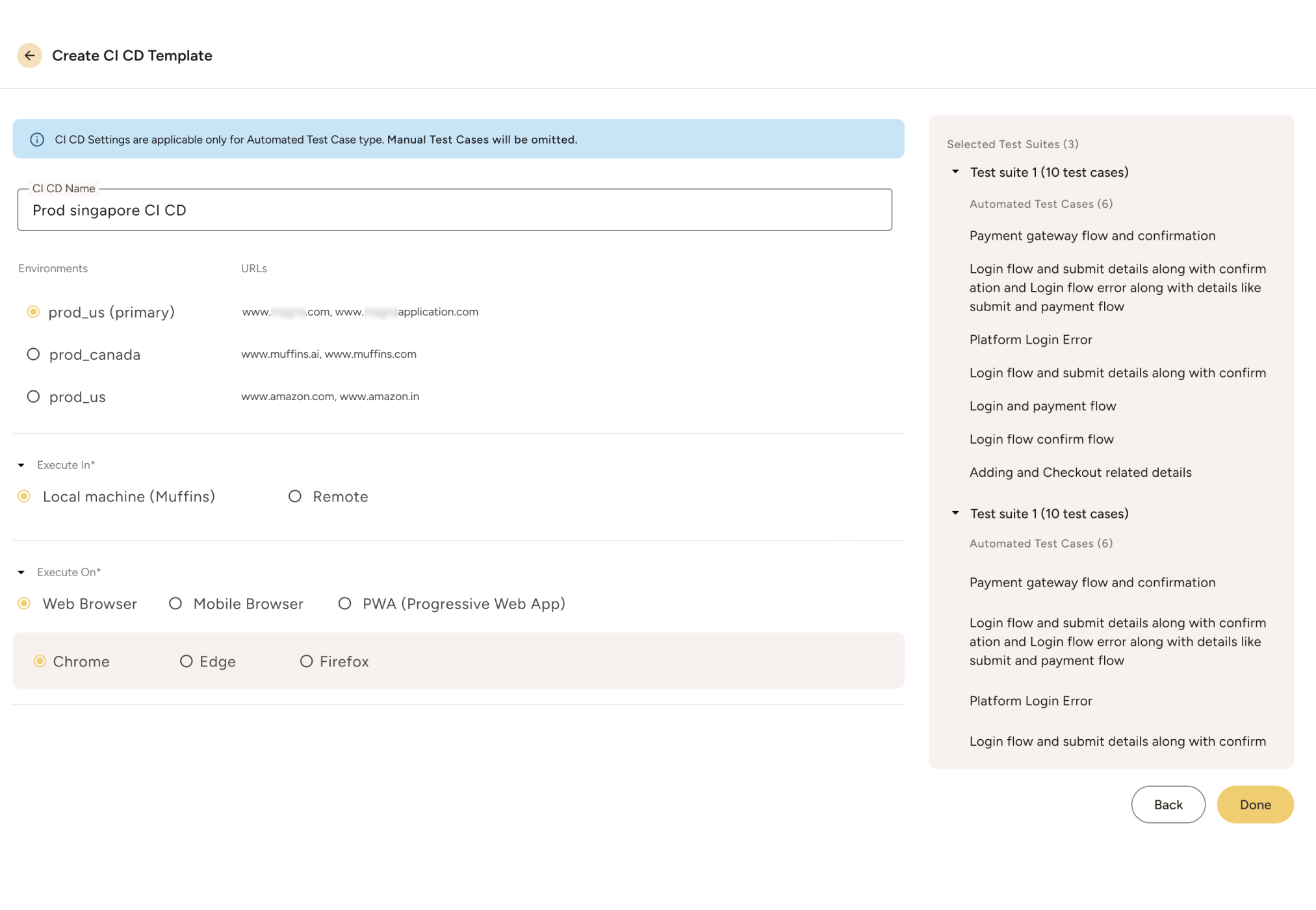This screenshot has height=910, width=1316.
Task: Switch browser selection to Edge
Action: (x=187, y=661)
